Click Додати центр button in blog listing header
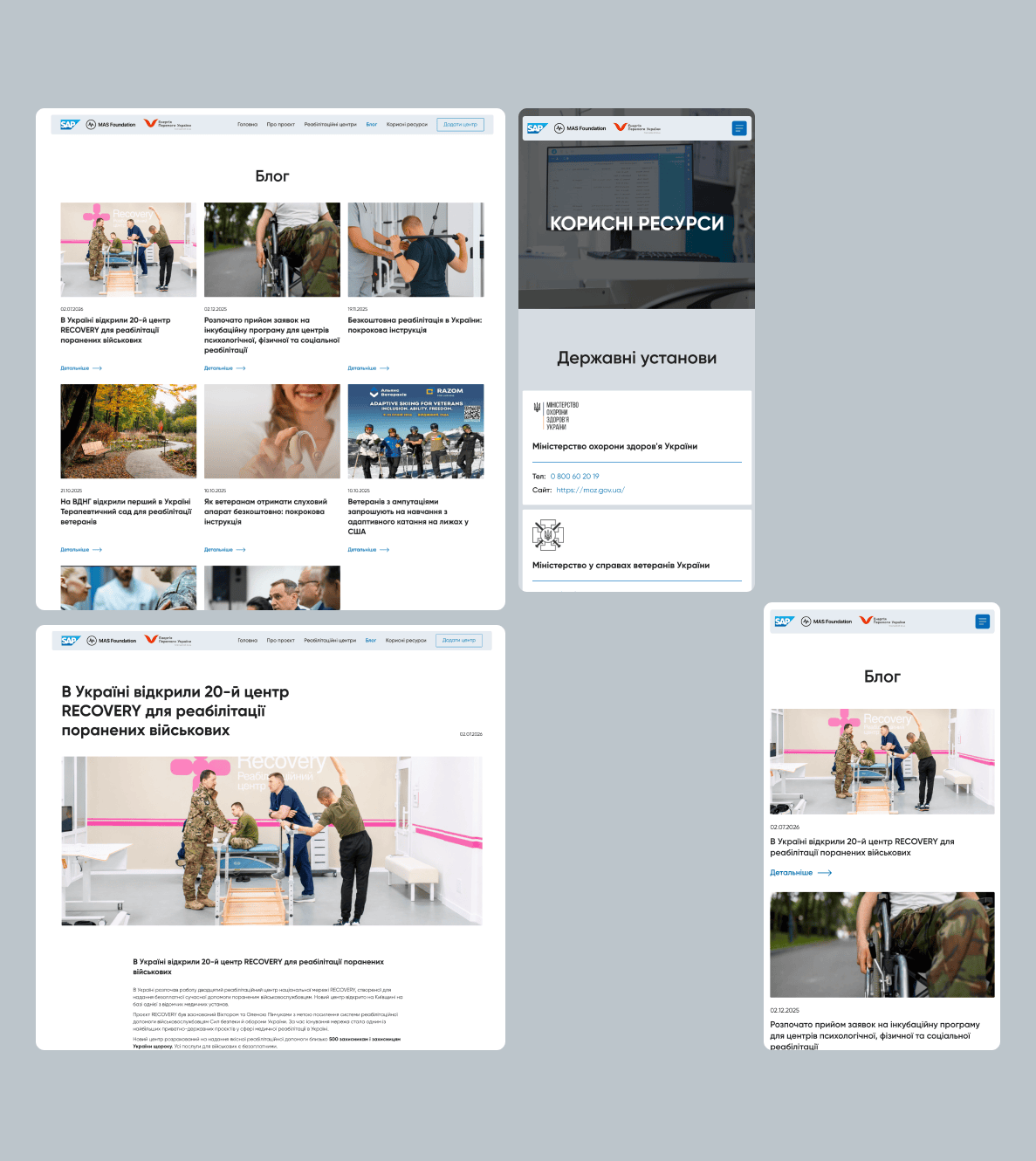 point(460,125)
